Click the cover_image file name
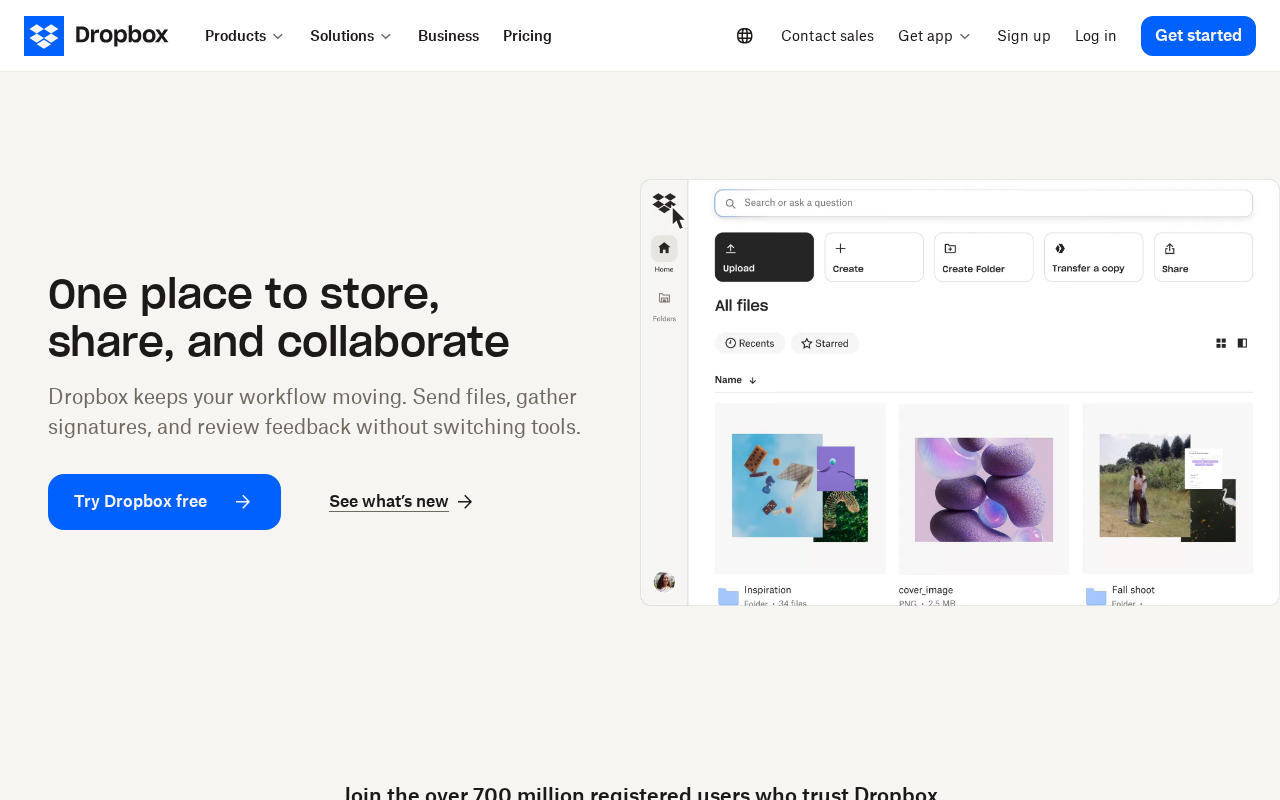 point(926,590)
